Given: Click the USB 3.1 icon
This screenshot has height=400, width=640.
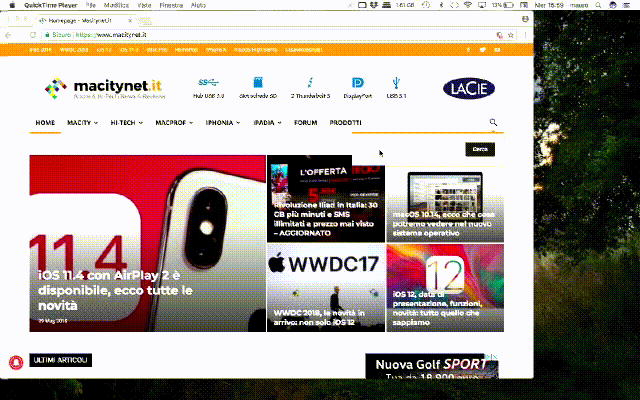Looking at the screenshot, I should pos(396,83).
